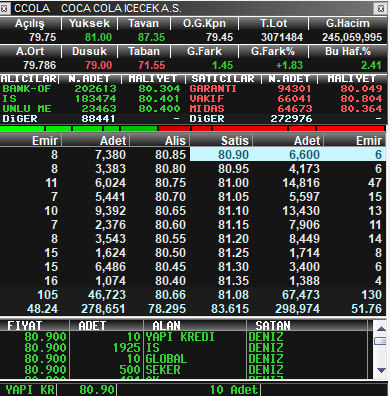Click the buyers/sellers green-red ratio bar
The height and width of the screenshot is (396, 390).
pos(193,128)
